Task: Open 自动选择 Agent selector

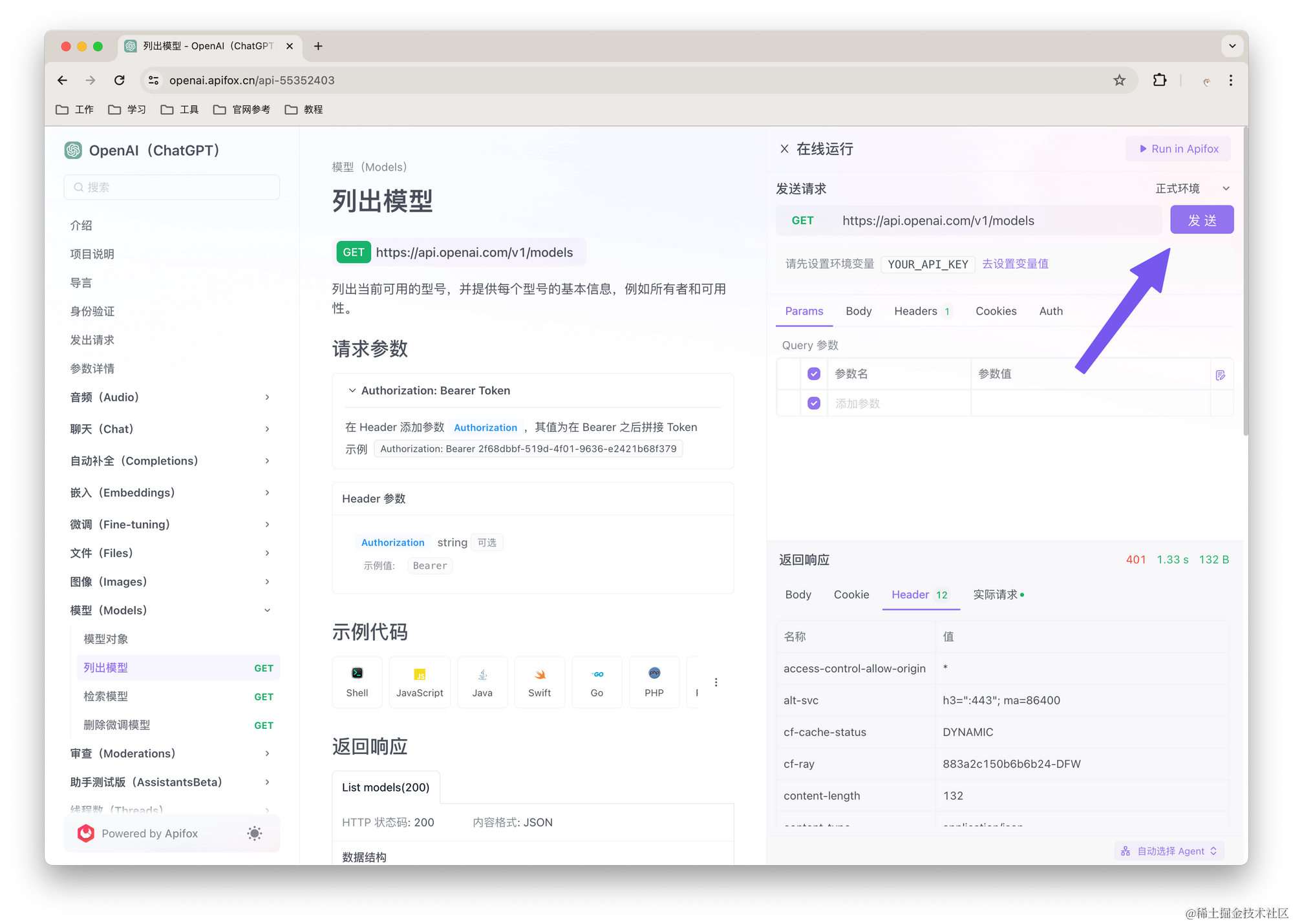Action: pos(1170,851)
